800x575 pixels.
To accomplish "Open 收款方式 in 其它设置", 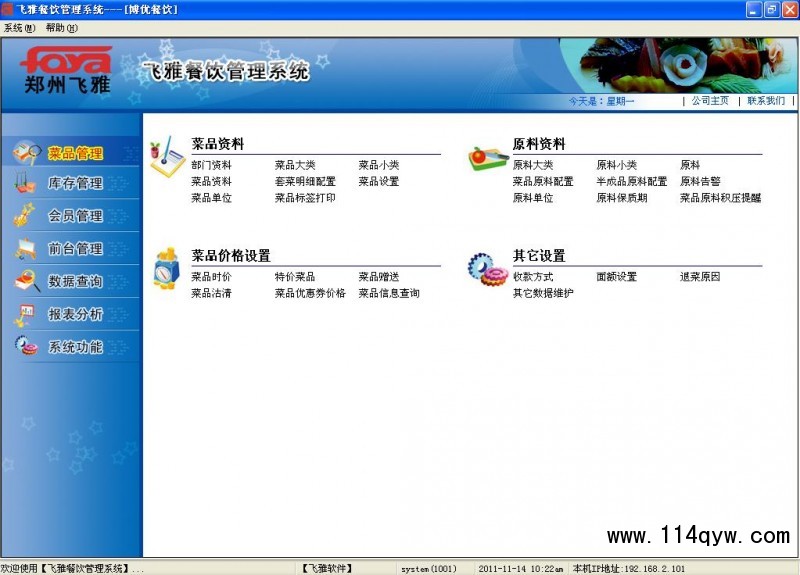I will (533, 277).
